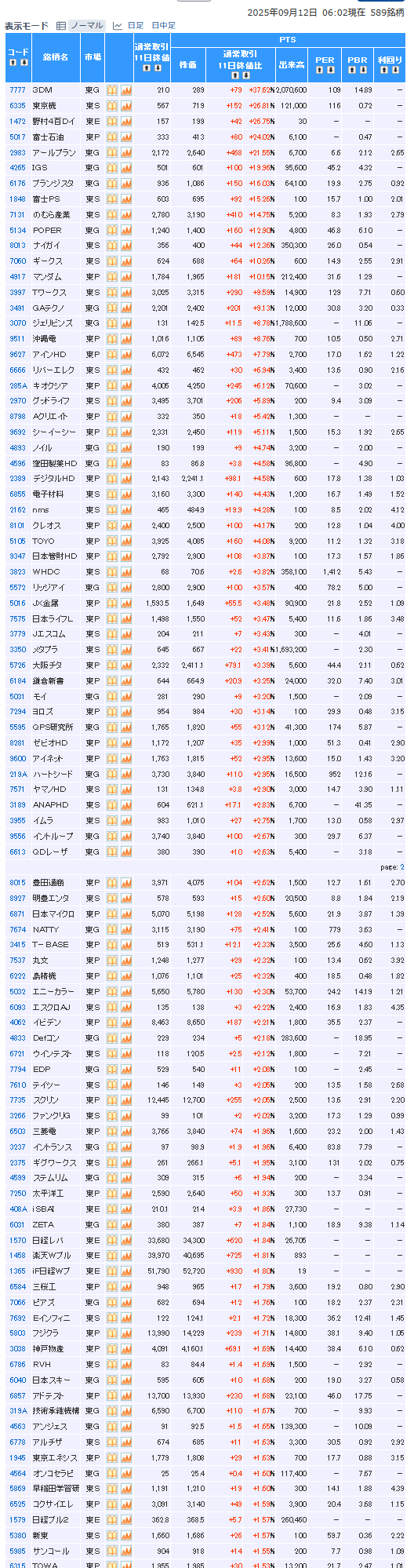Image resolution: width=414 pixels, height=1568 pixels.
Task: Click the 589銘柄 count text
Action: point(387,13)
